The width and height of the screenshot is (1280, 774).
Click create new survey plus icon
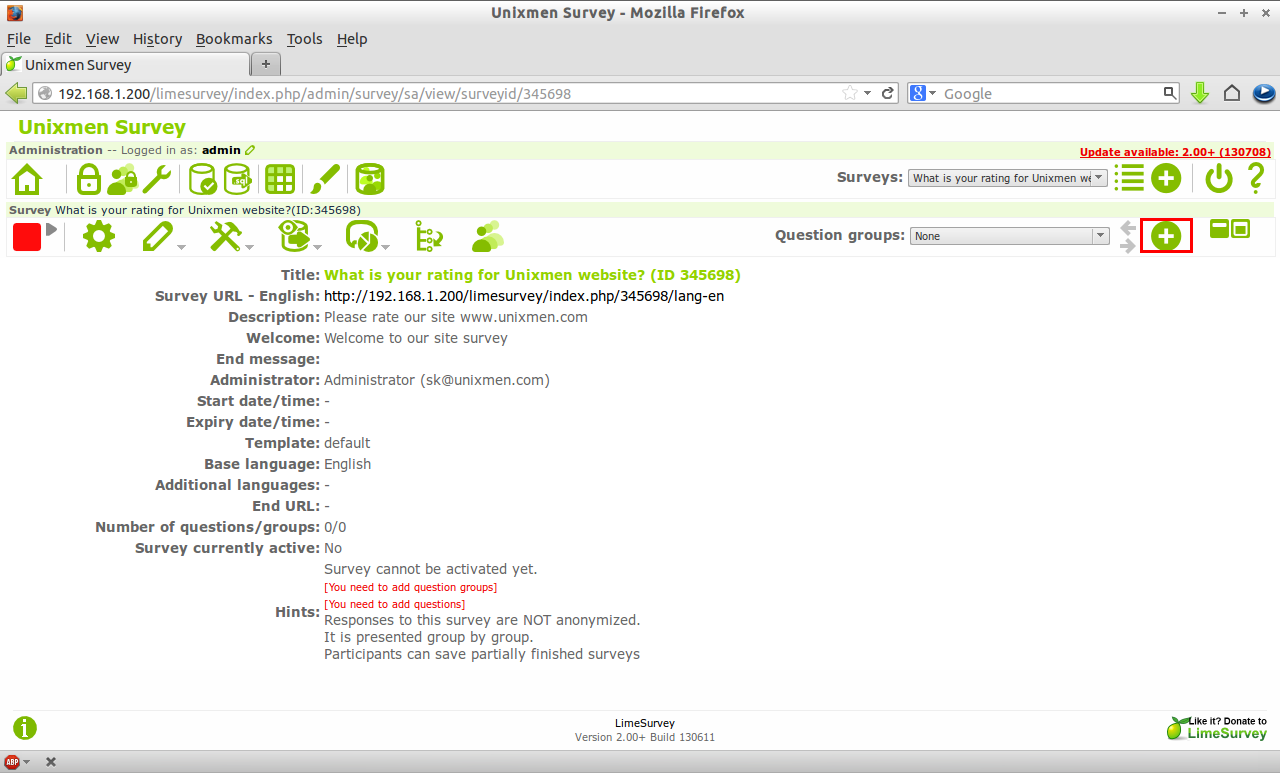coord(1166,179)
